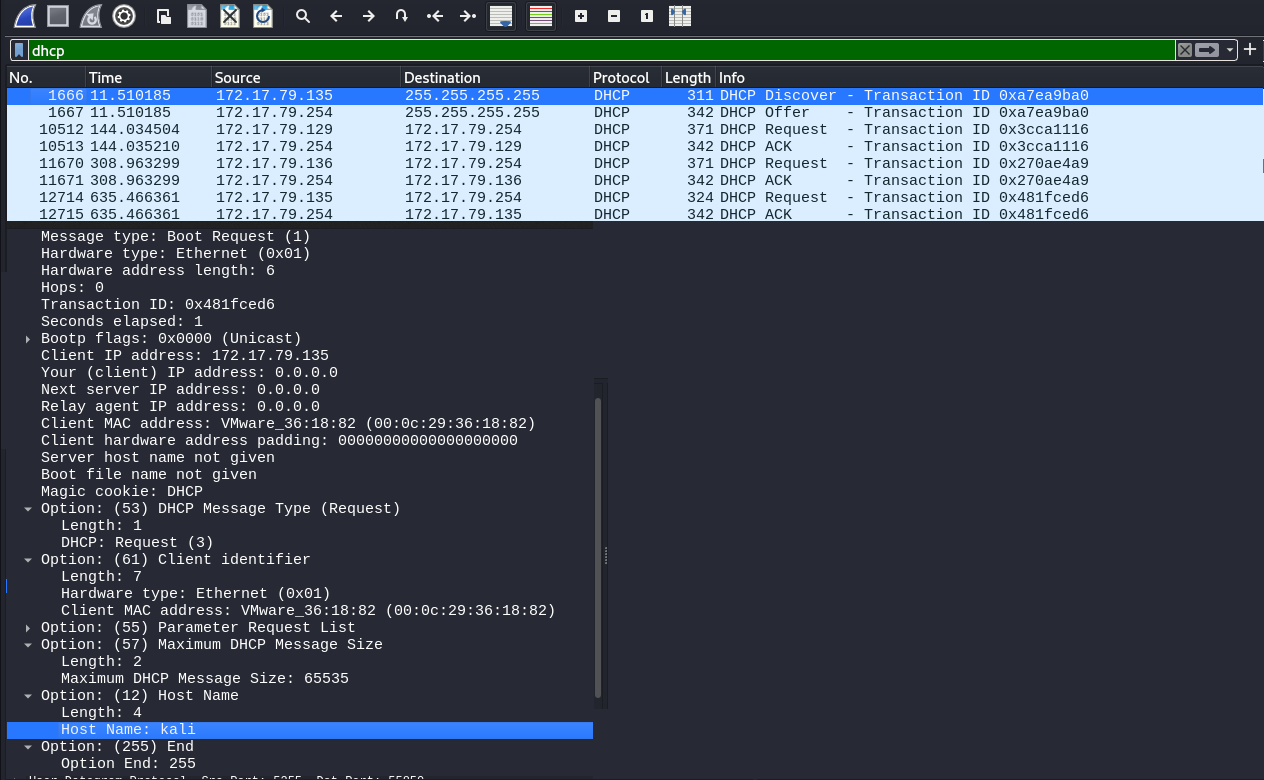
Task: Add a display filter button with plus
Action: click(1250, 50)
